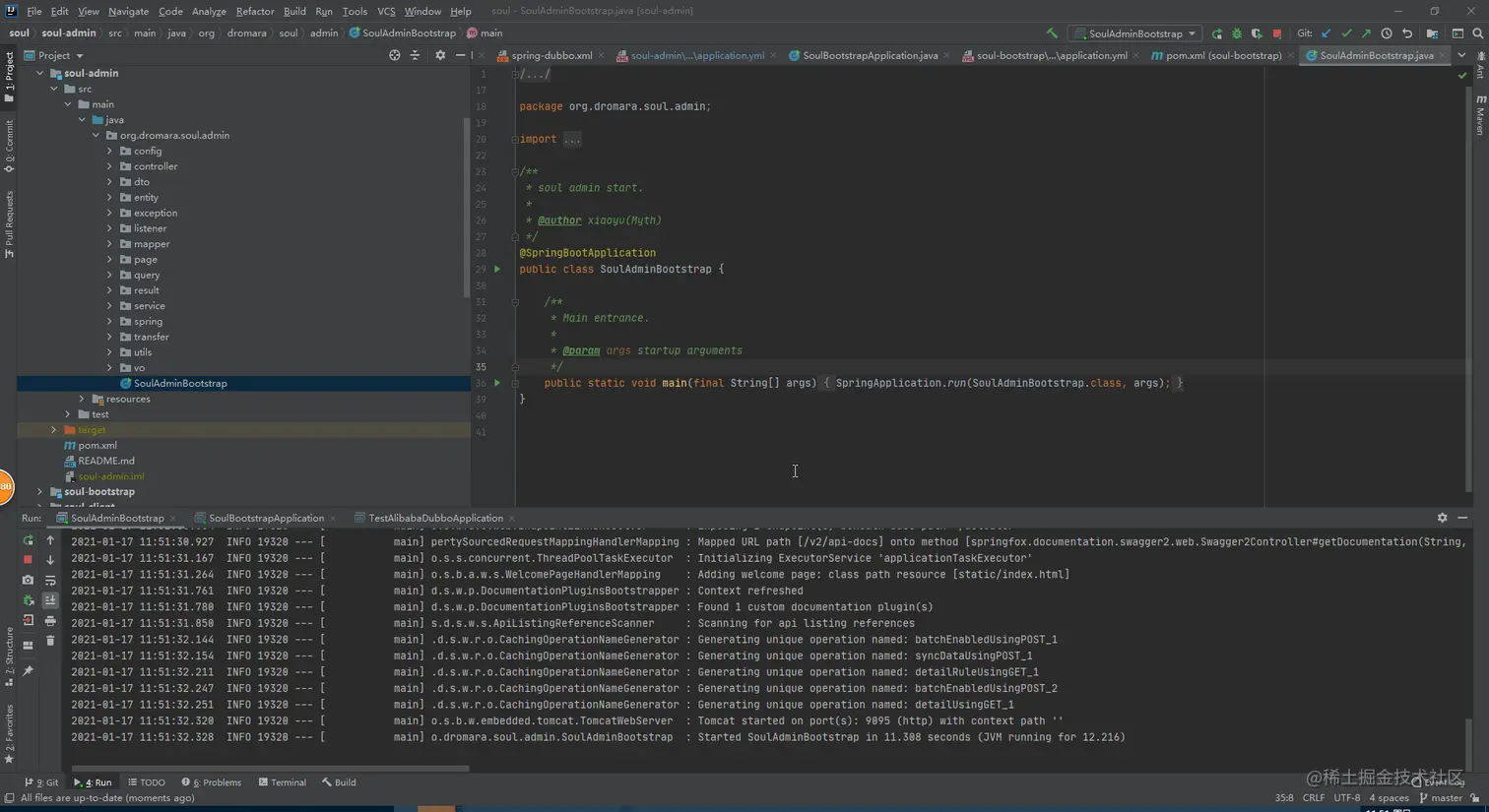This screenshot has width=1489, height=812.
Task: Collapse the soul-admin module tree node
Action: 39,73
